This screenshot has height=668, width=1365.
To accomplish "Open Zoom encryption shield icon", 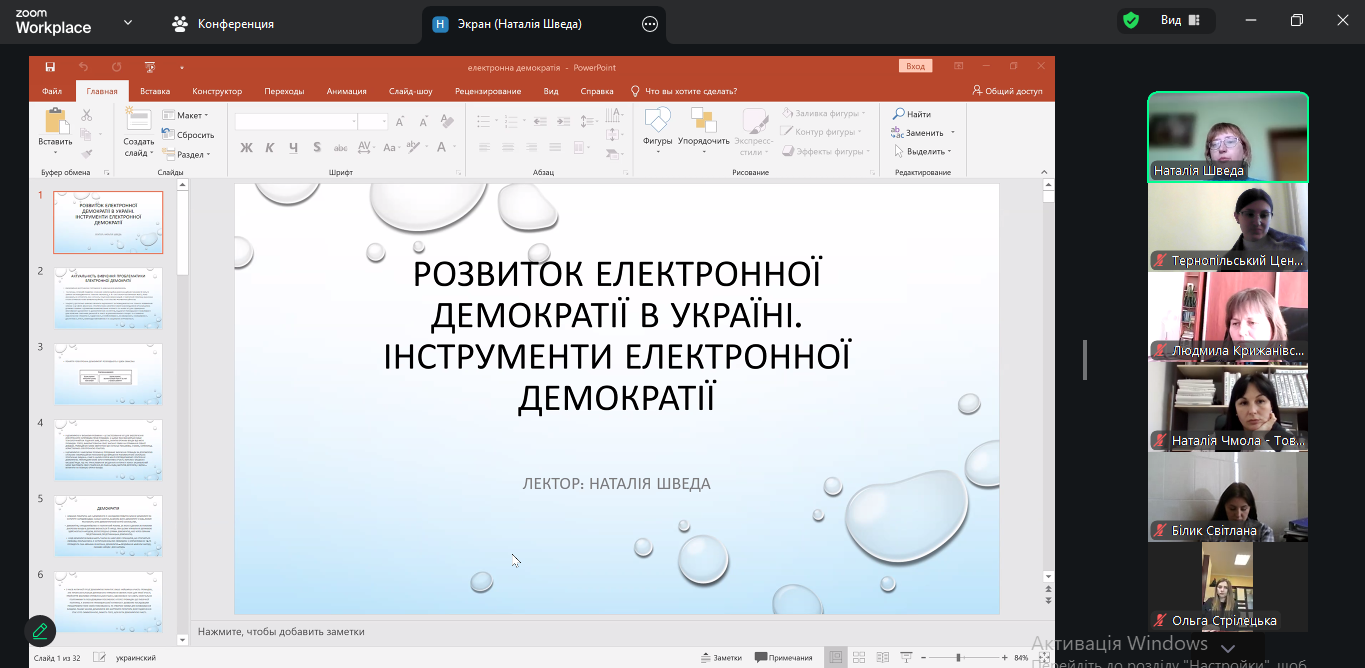I will (x=1131, y=21).
